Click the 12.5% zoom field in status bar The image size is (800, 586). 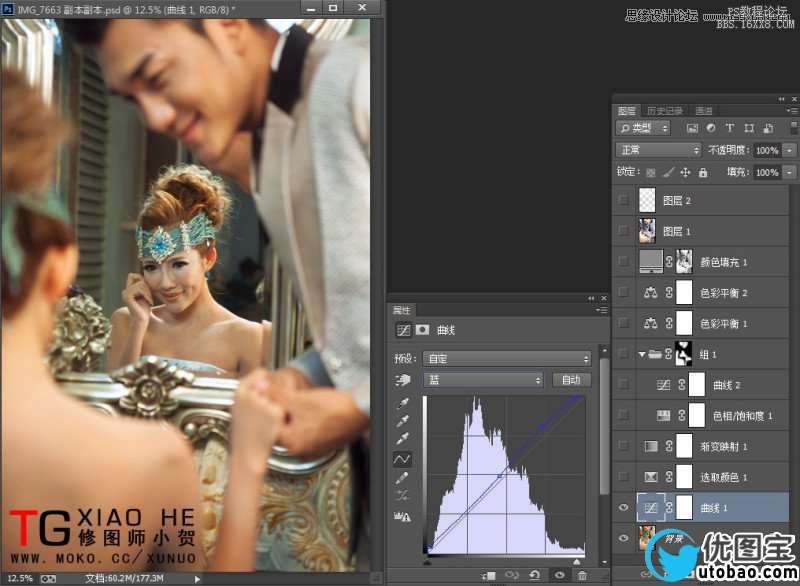click(x=20, y=579)
